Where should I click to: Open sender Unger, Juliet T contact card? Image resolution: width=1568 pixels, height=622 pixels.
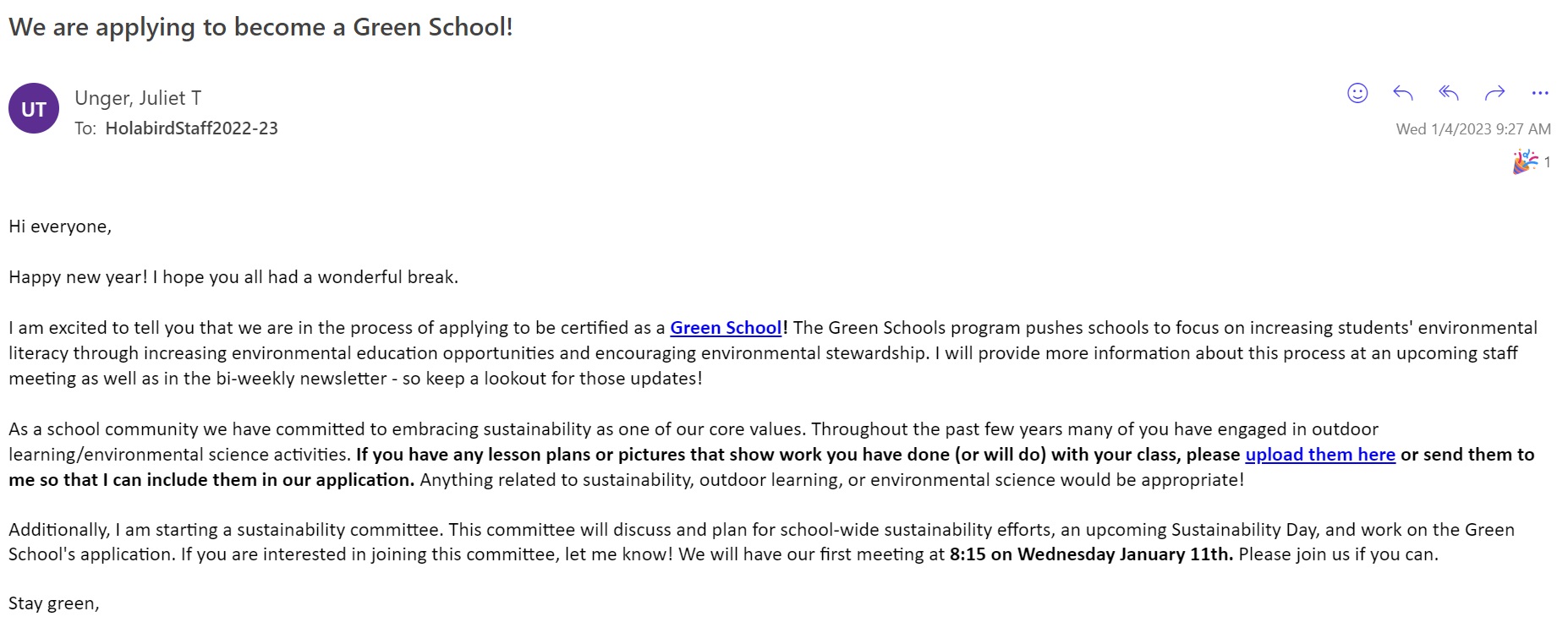tap(138, 98)
